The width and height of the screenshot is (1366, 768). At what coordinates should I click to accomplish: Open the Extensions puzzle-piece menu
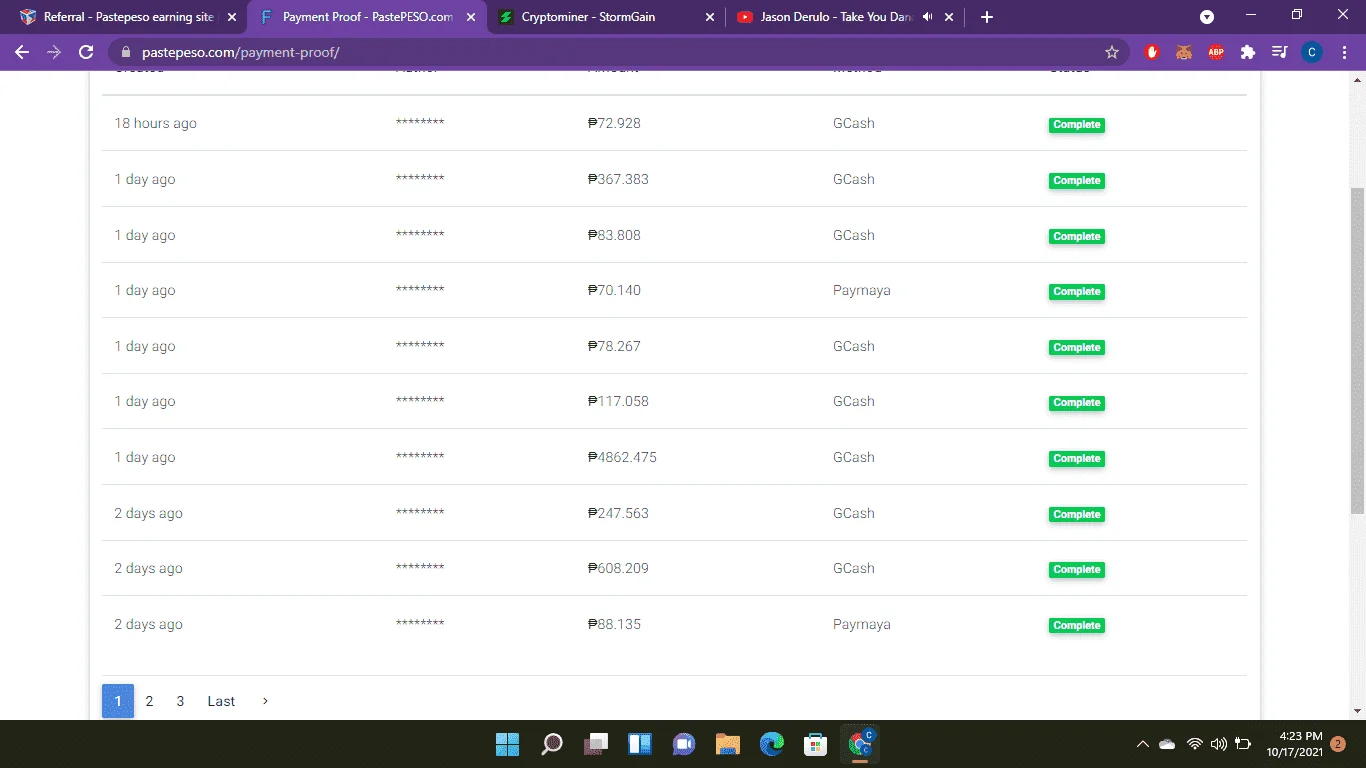pyautogui.click(x=1248, y=52)
